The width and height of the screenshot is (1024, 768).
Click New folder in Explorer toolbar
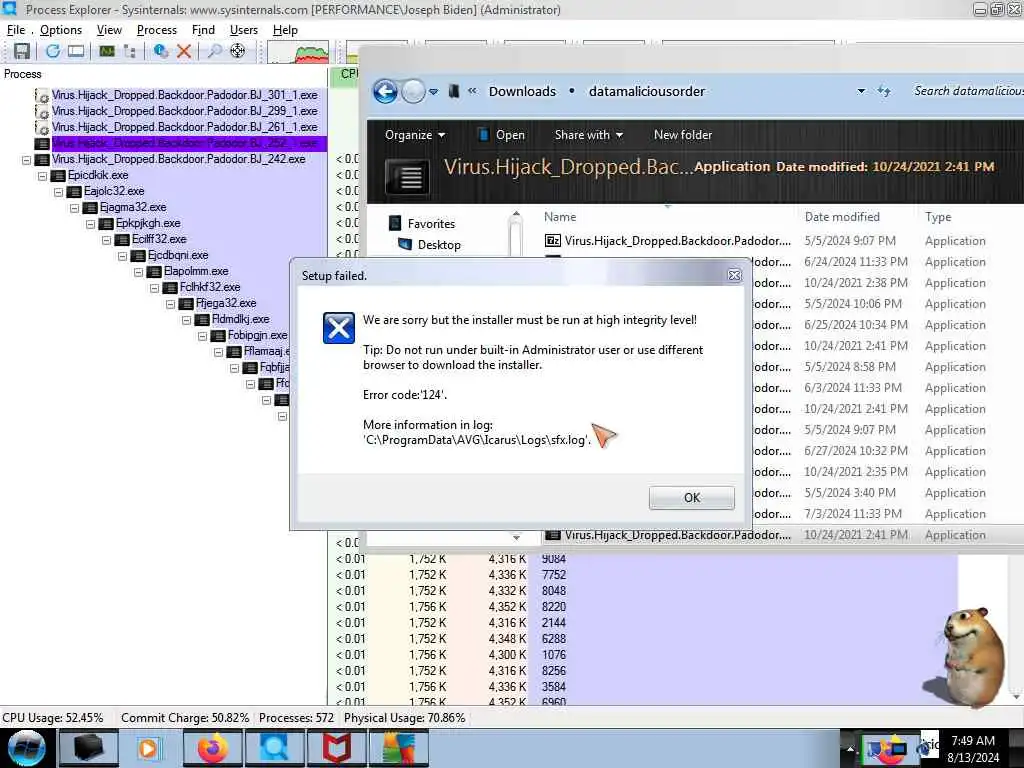click(682, 135)
